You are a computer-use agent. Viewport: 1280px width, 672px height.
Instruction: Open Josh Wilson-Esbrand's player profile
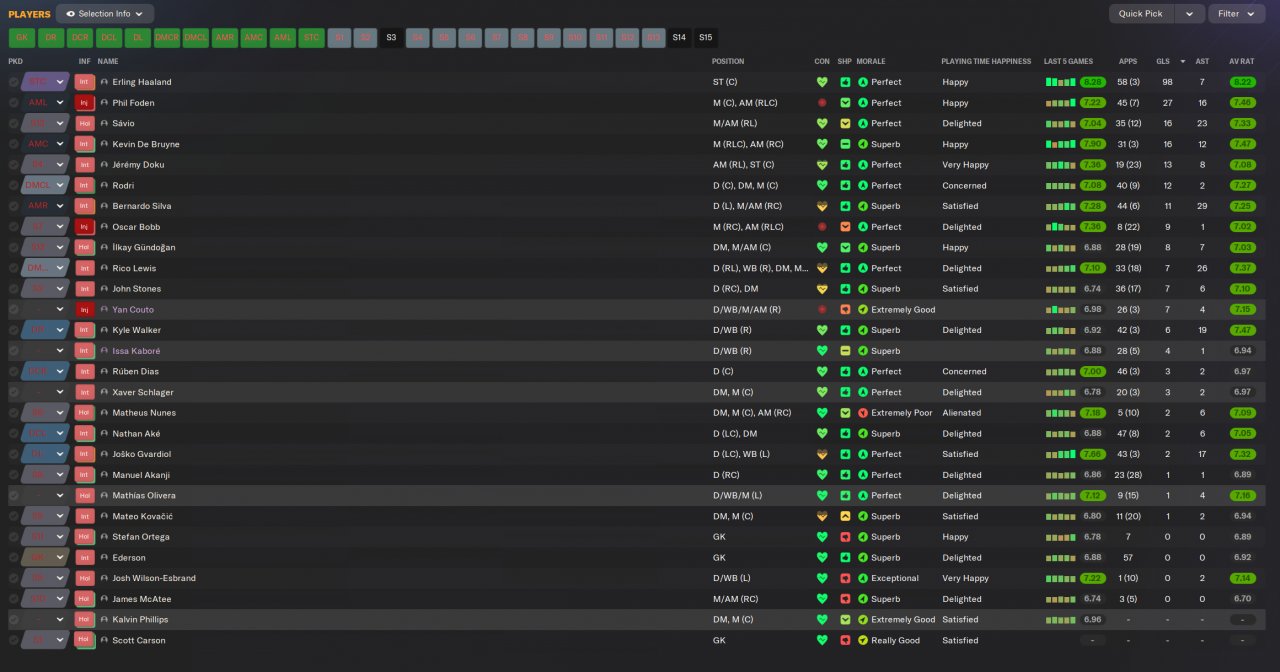pyautogui.click(x=154, y=578)
